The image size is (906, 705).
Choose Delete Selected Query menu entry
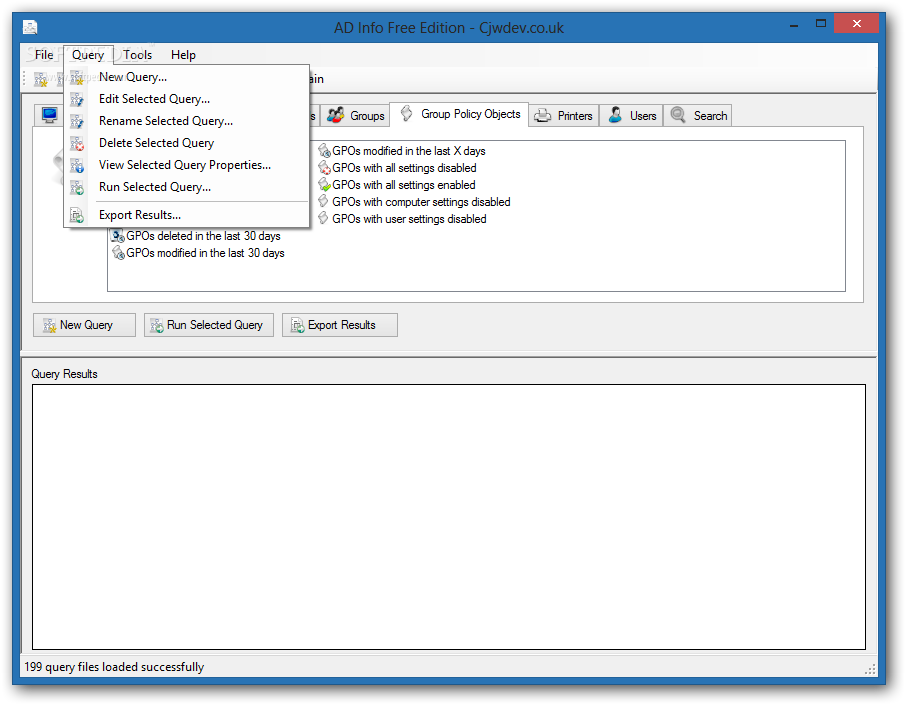pyautogui.click(x=187, y=143)
